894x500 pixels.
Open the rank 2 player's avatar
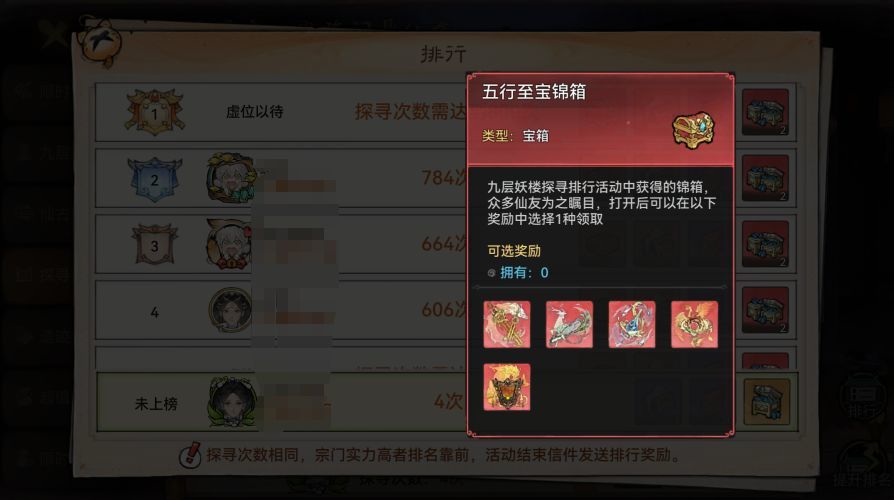[230, 178]
